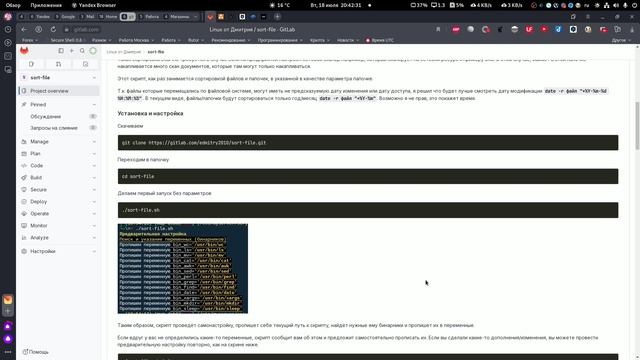Image resolution: width=640 pixels, height=360 pixels.
Task: Click sort-file breadcrumb link
Action: click(156, 52)
